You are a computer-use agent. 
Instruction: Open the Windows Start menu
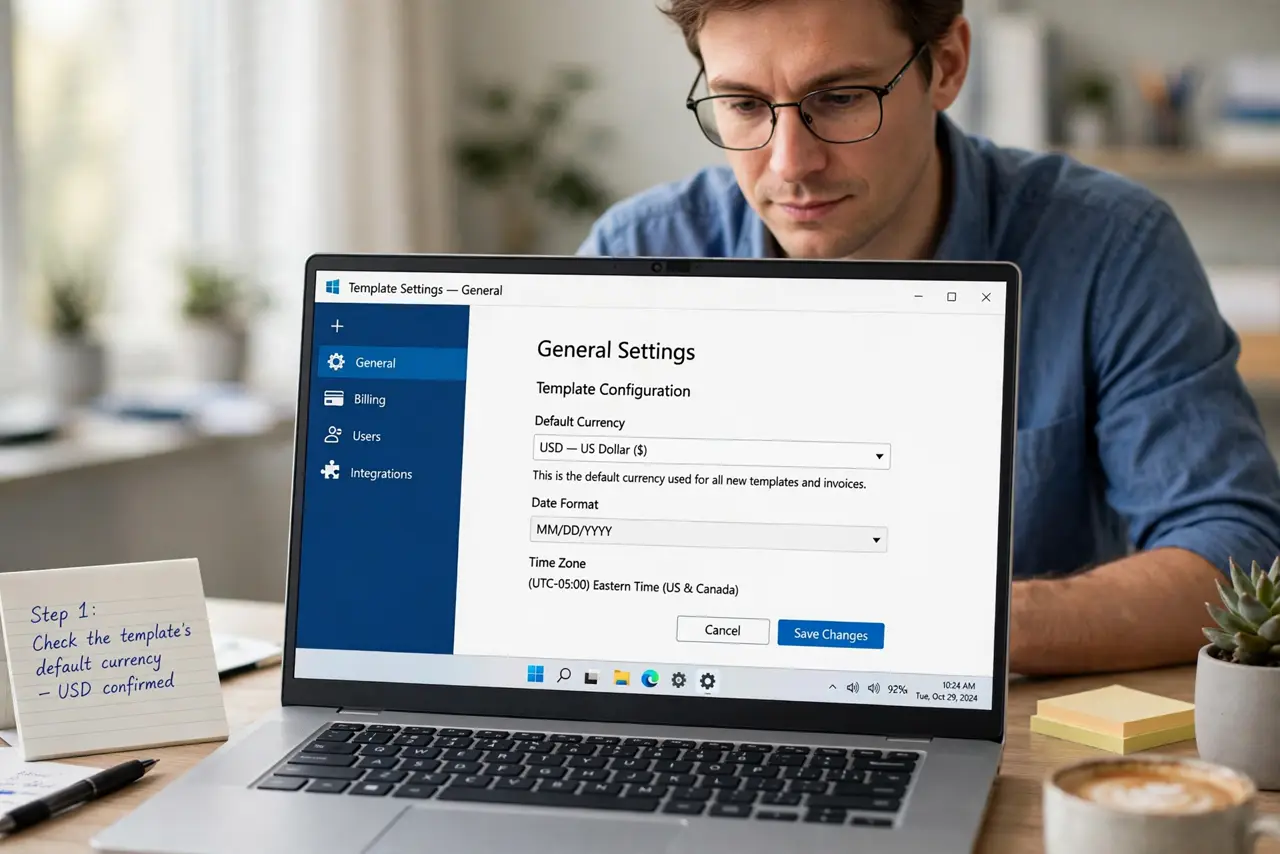pos(536,675)
